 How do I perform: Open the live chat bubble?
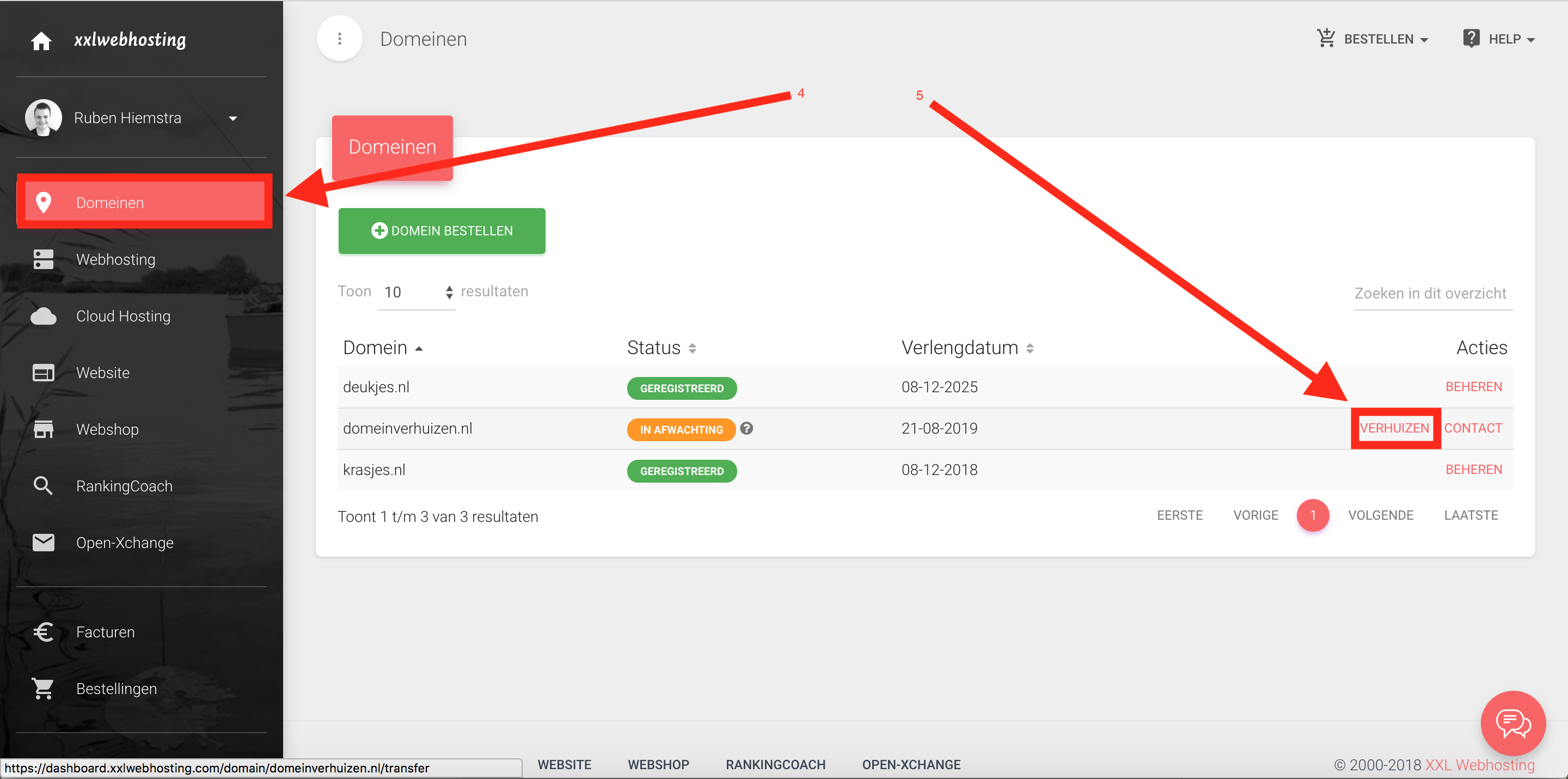point(1513,723)
